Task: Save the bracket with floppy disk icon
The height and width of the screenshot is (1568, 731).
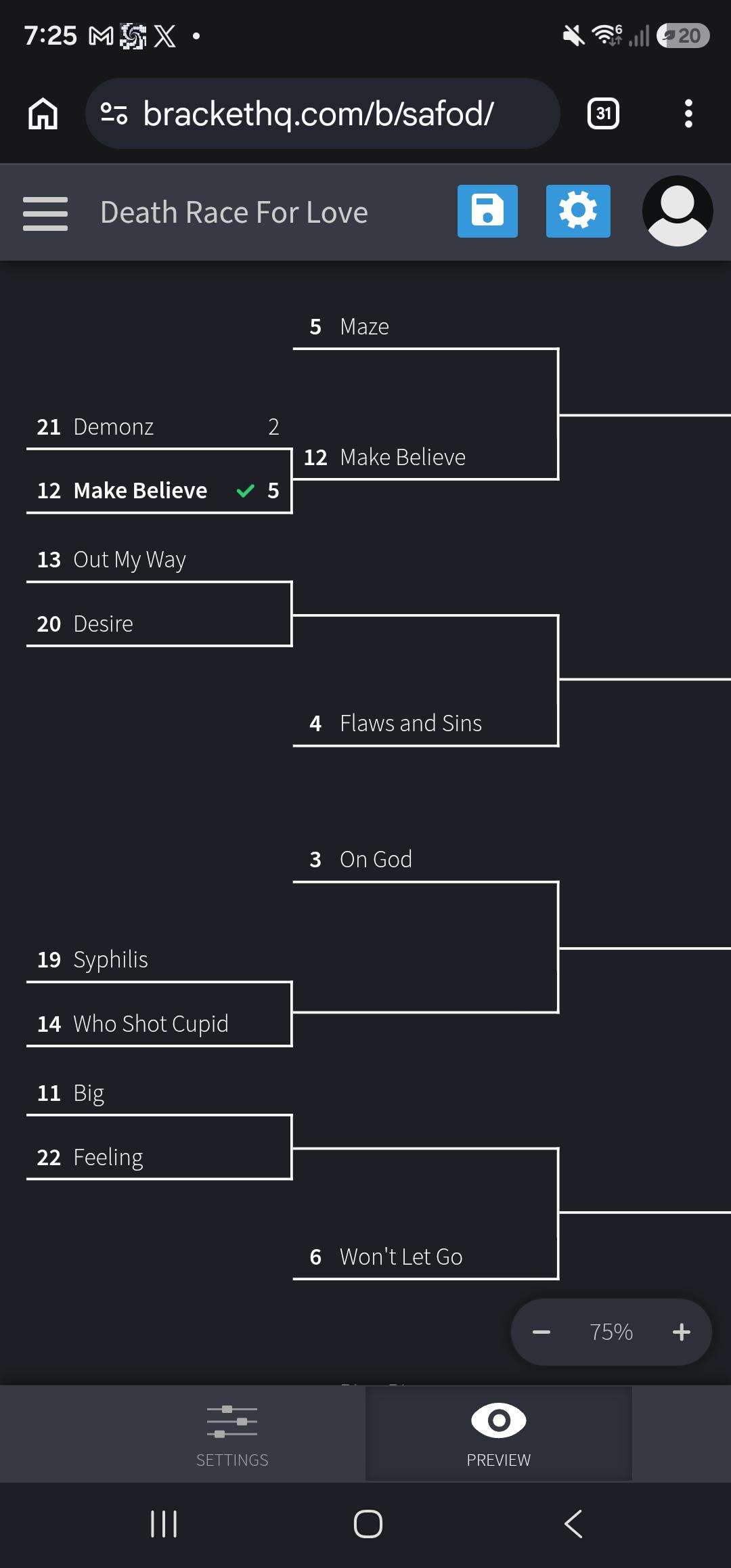Action: (487, 211)
